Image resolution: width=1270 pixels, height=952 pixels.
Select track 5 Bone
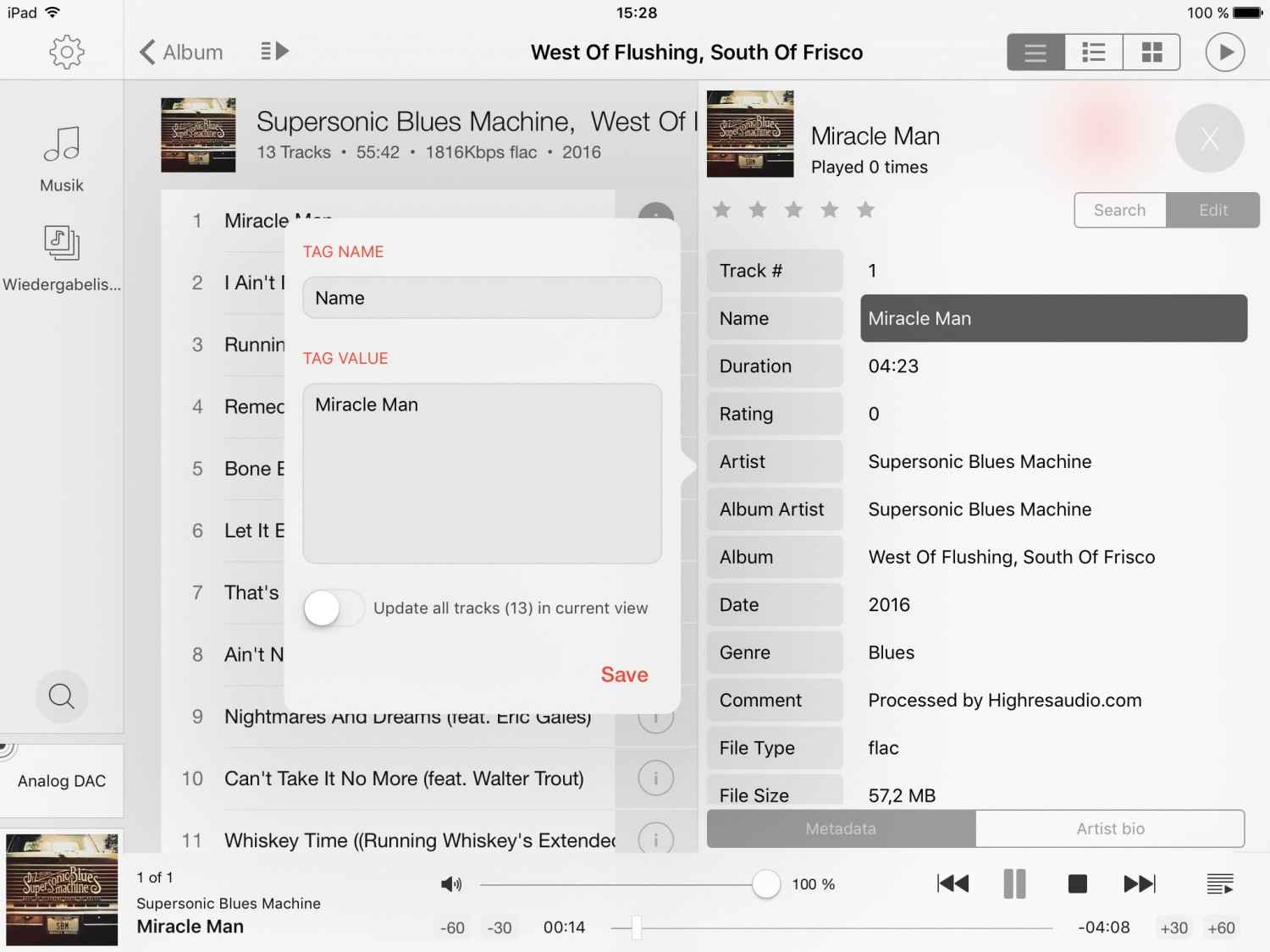(254, 469)
